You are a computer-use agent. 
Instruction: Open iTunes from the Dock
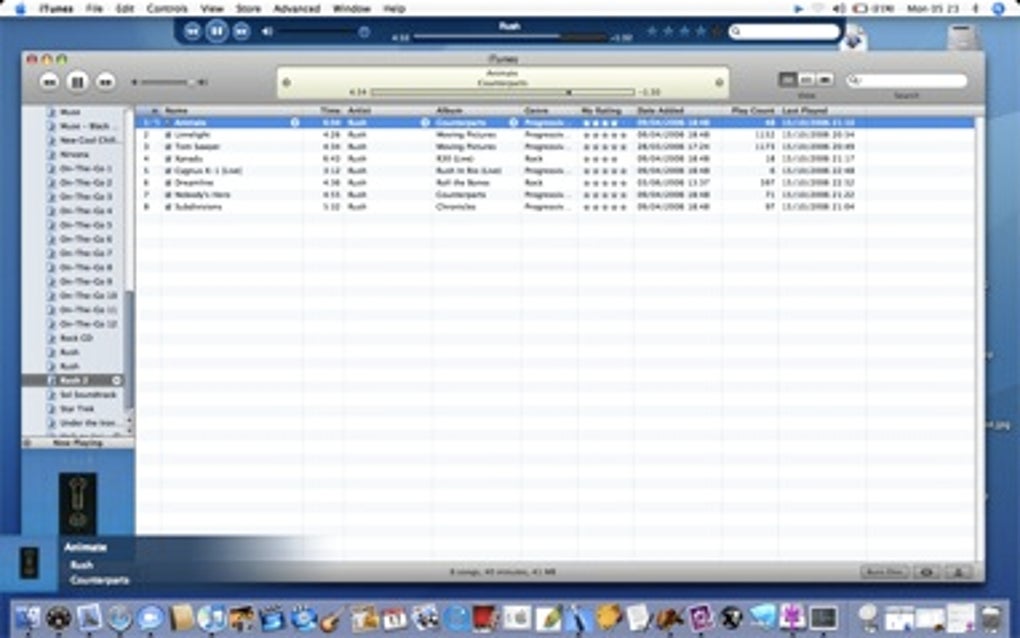pyautogui.click(x=211, y=617)
